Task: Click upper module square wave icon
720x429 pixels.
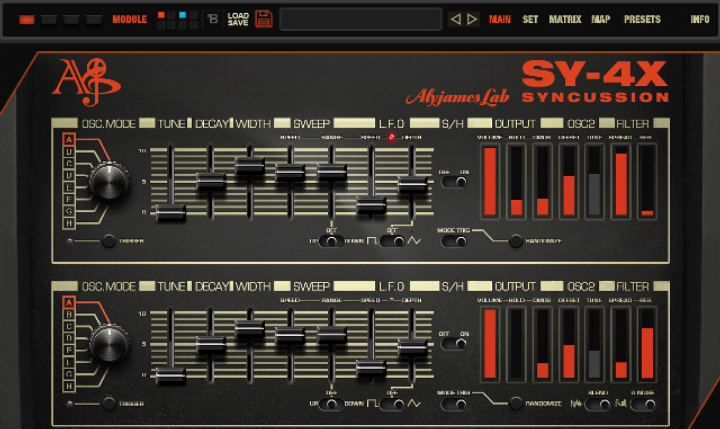Action: (372, 241)
